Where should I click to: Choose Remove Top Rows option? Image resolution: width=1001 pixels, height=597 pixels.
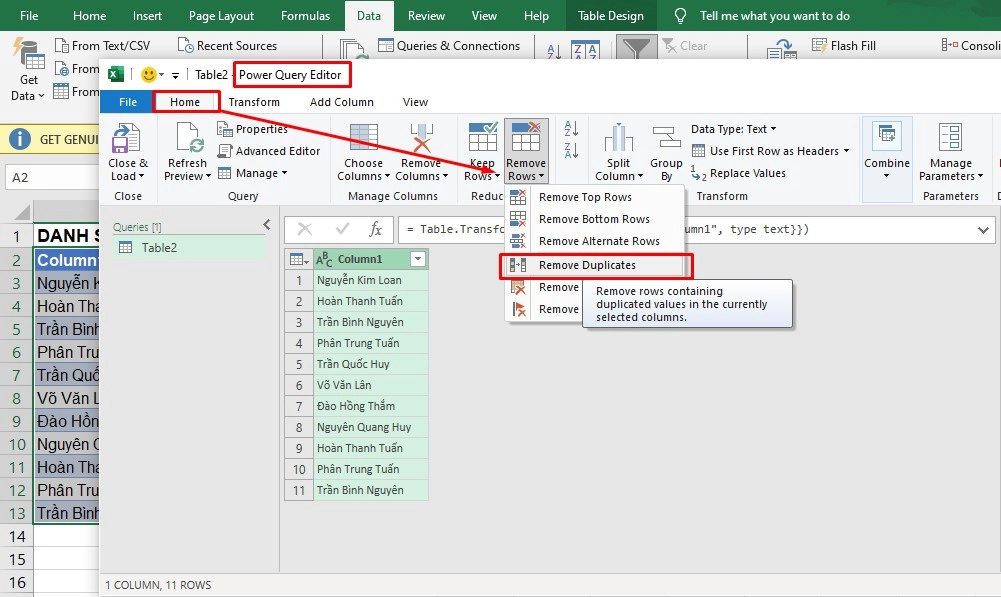pos(585,197)
